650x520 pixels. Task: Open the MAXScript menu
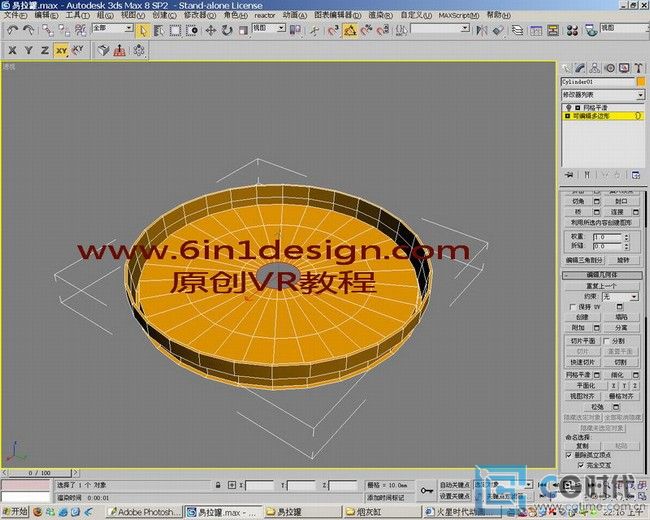[x=458, y=15]
